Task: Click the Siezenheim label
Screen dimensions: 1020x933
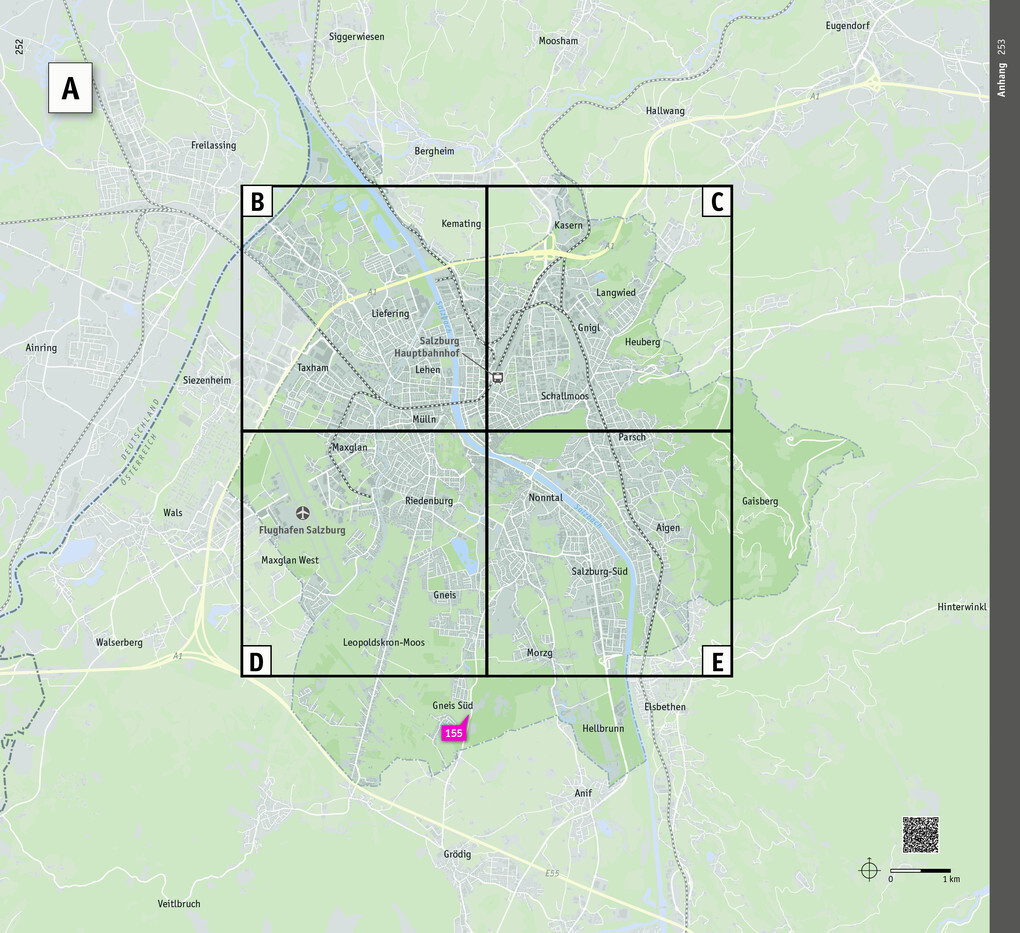Action: coord(206,380)
